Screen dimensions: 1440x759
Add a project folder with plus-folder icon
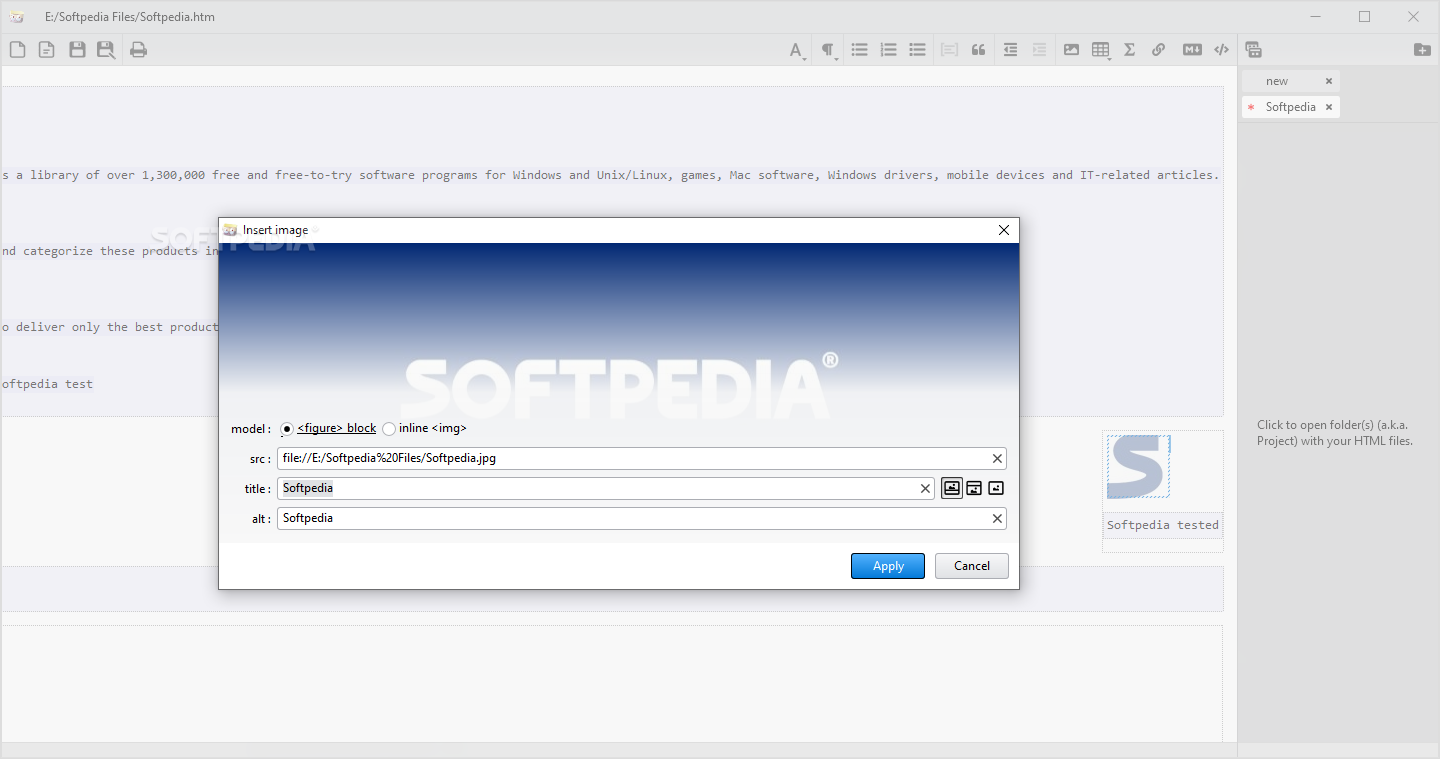coord(1422,50)
